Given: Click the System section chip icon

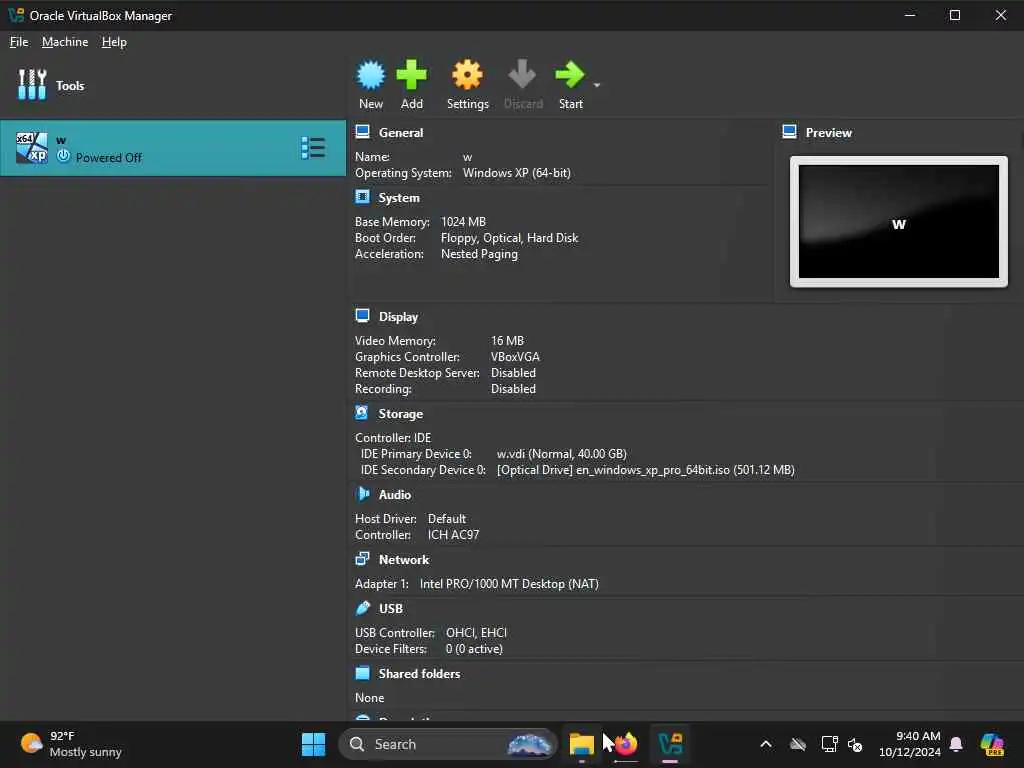Looking at the screenshot, I should pyautogui.click(x=362, y=197).
